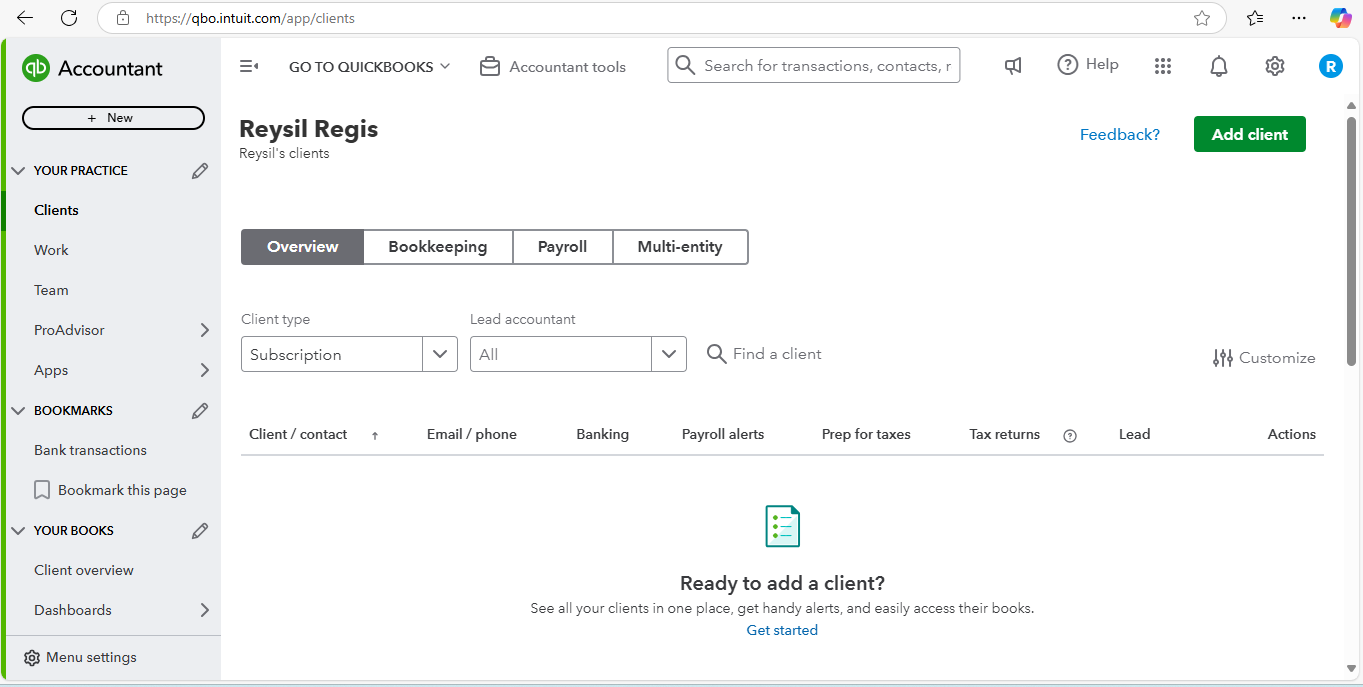Click the Email / phone column header
Screen dimensions: 1363x687
(472, 435)
